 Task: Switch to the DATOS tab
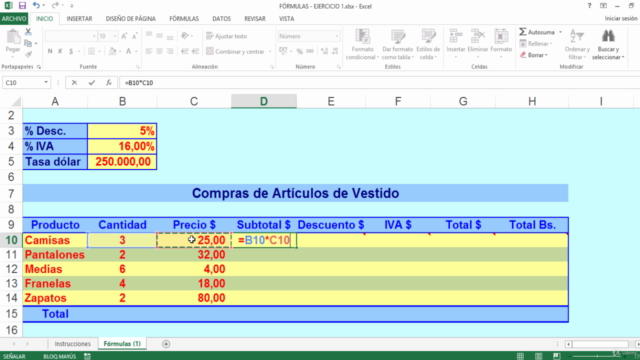pos(221,19)
